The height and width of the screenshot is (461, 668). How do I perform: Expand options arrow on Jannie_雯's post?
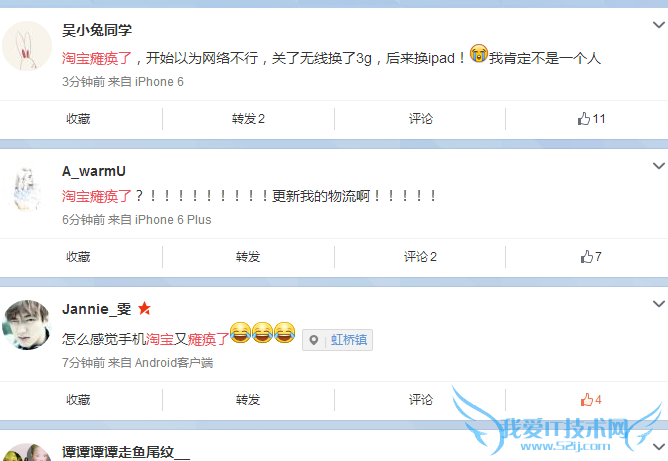659,304
